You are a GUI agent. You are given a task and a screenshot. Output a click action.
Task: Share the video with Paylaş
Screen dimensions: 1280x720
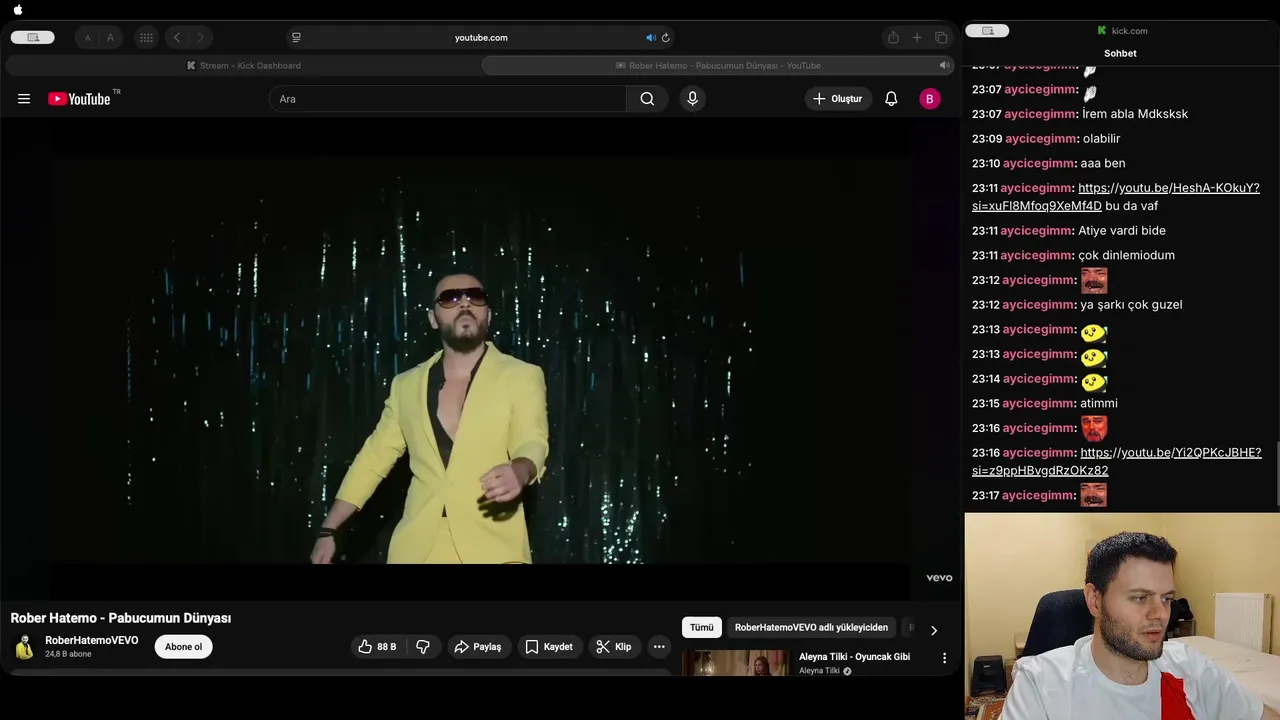478,647
